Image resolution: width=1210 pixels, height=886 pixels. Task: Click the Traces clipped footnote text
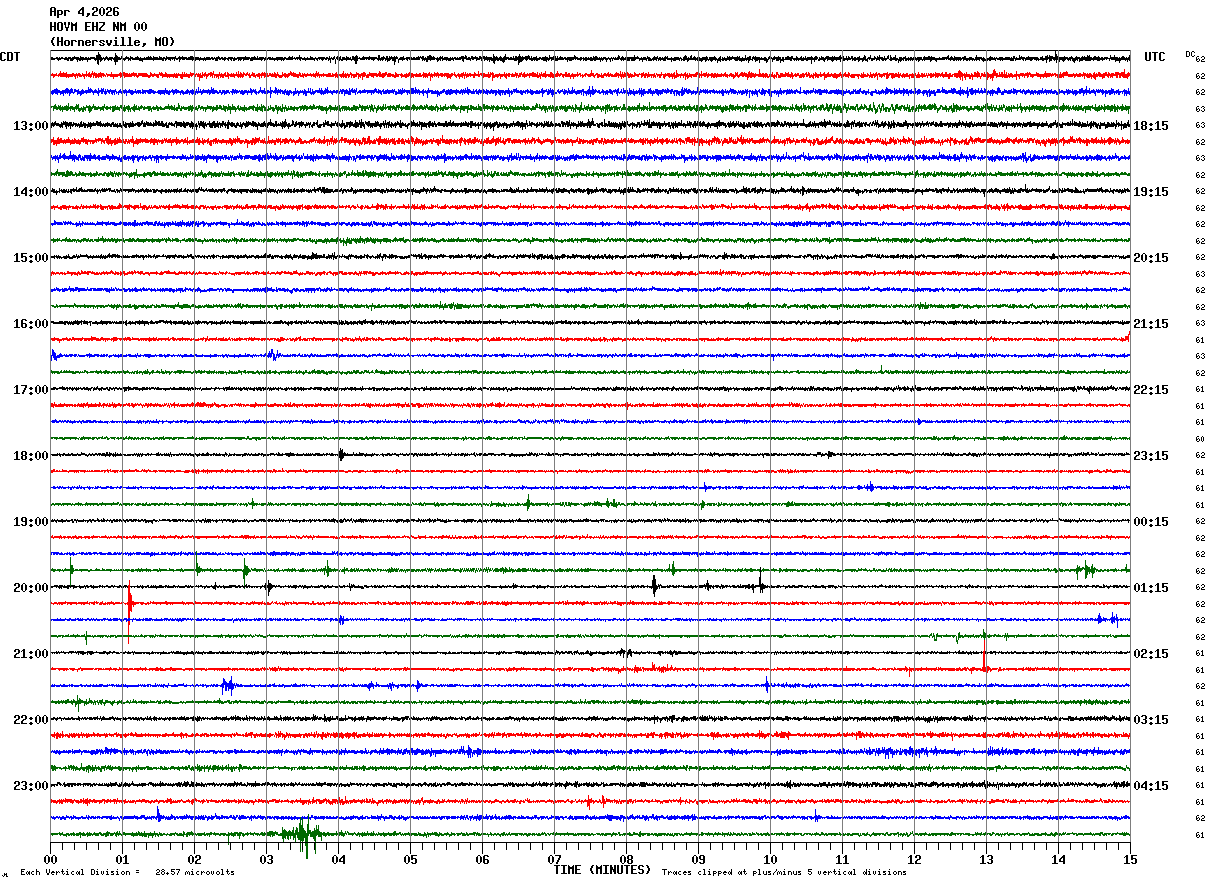(x=784, y=873)
